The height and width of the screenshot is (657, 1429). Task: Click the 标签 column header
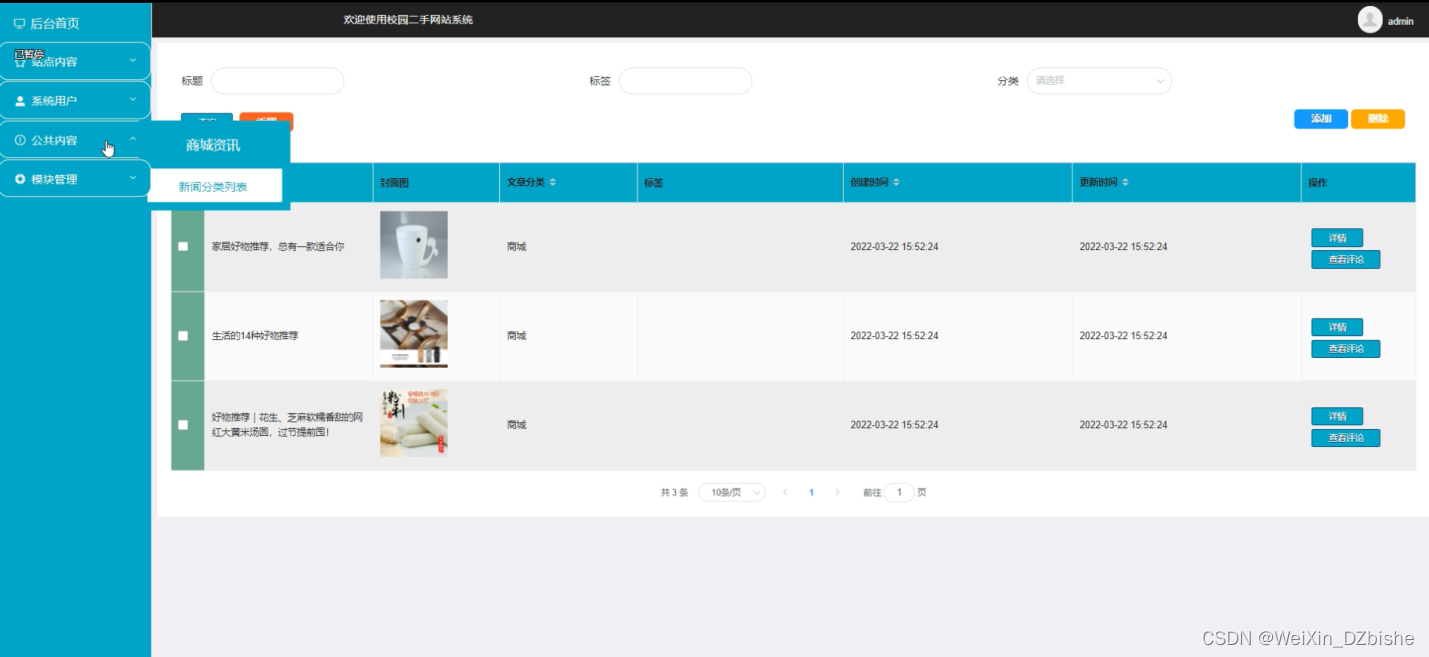(x=653, y=183)
